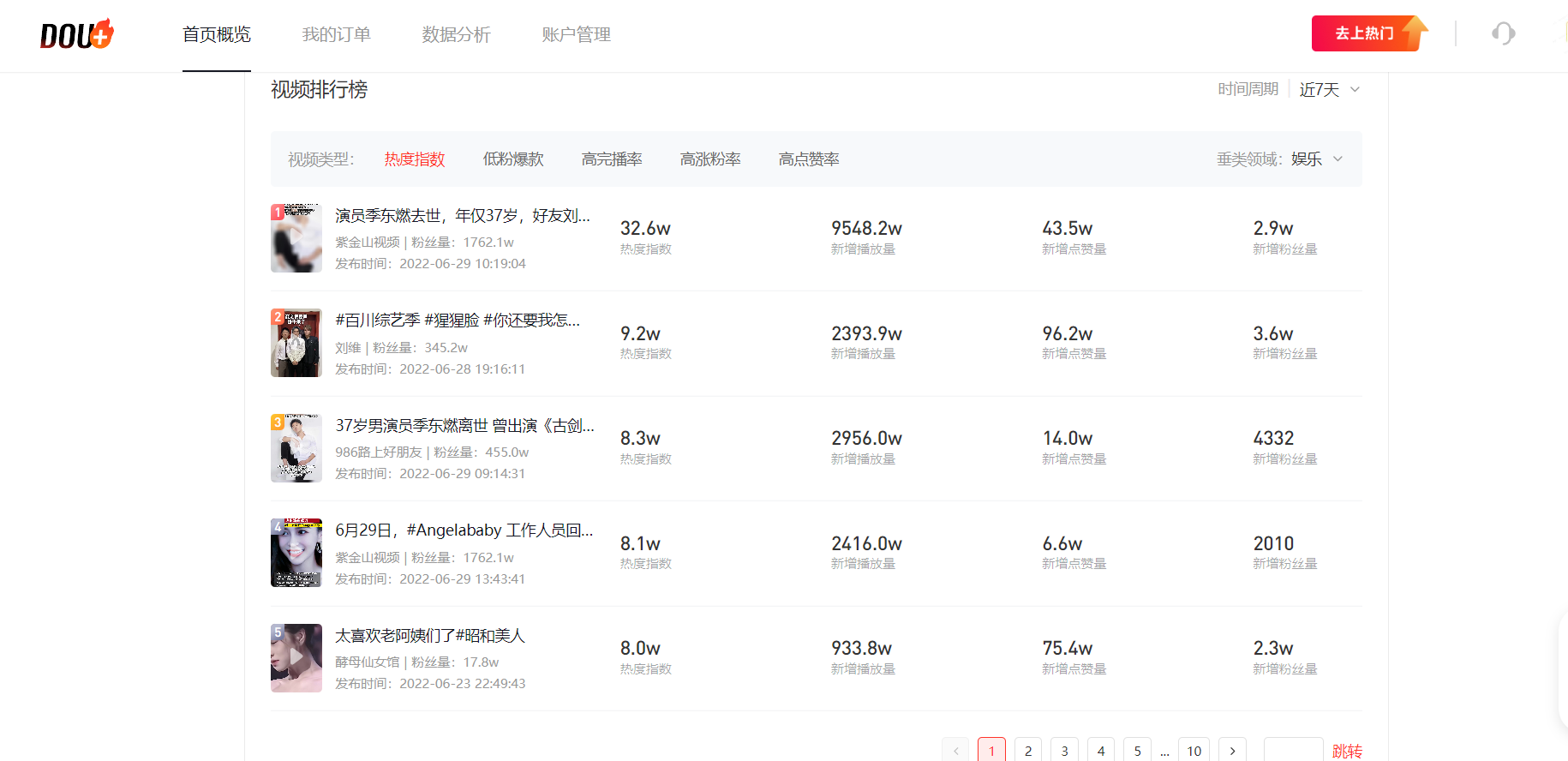Select 低粉爆款 video type filter
The height and width of the screenshot is (761, 1568).
click(513, 159)
